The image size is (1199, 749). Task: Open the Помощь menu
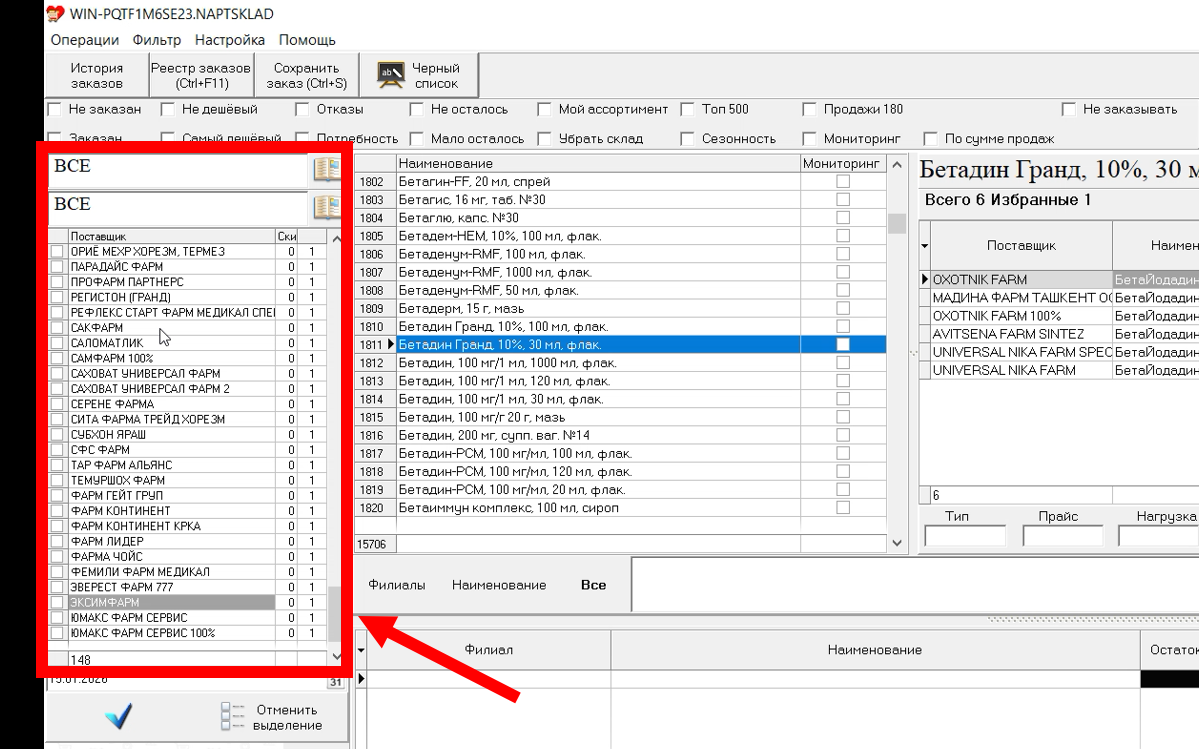tap(307, 40)
